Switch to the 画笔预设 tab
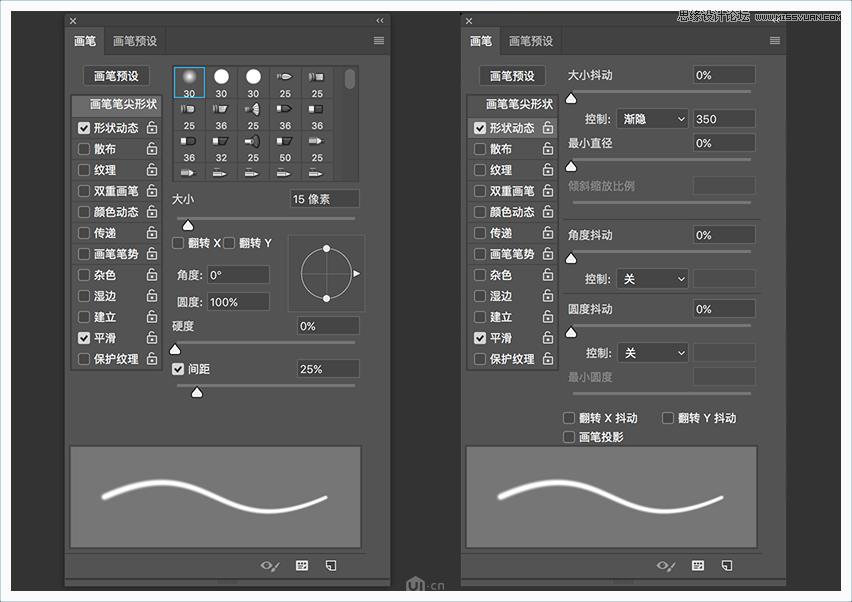The height and width of the screenshot is (602, 852). tap(135, 40)
